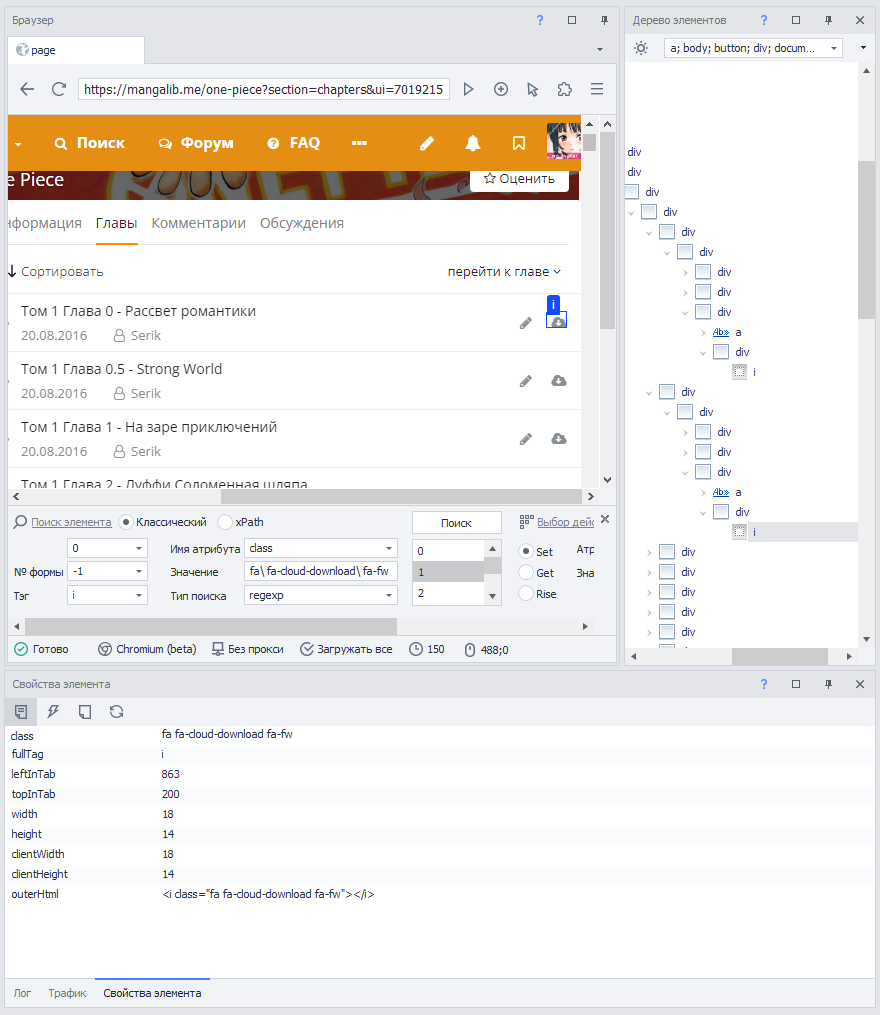Refresh element properties with circular arrows icon

coord(117,712)
